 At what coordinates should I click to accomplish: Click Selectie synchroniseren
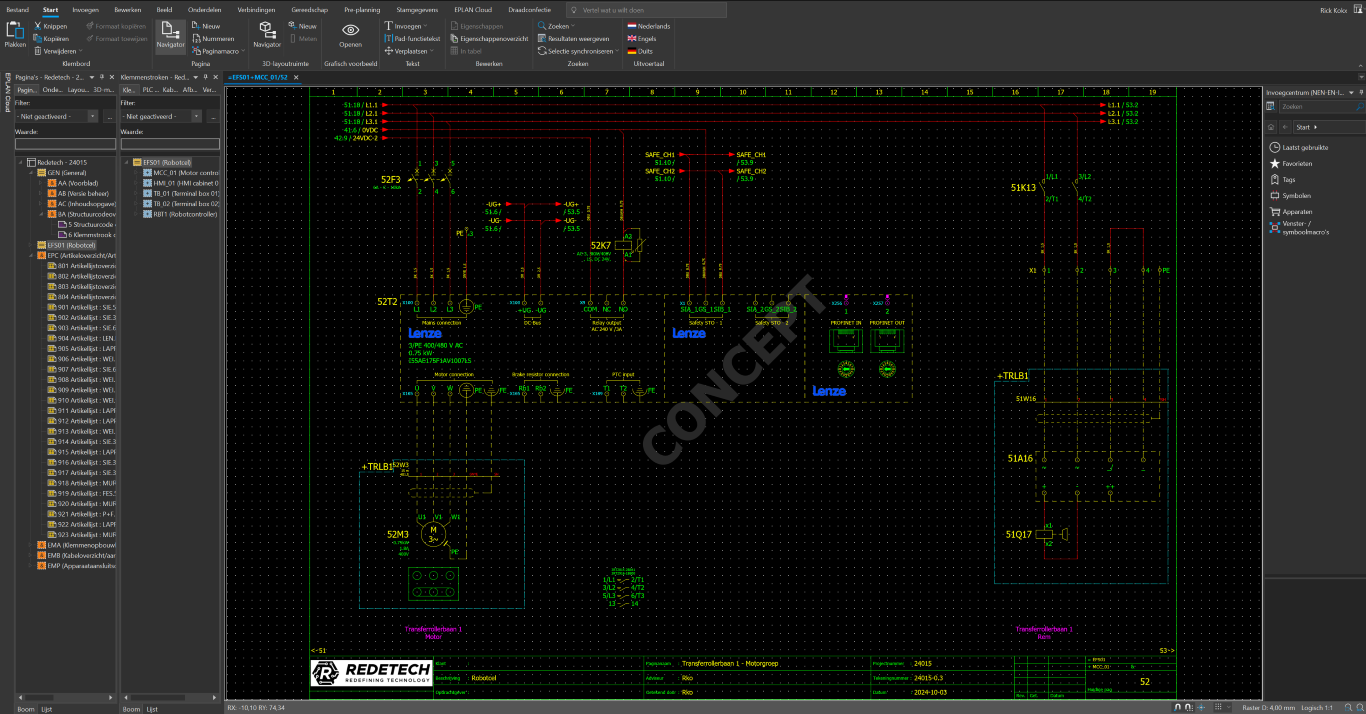(x=576, y=50)
